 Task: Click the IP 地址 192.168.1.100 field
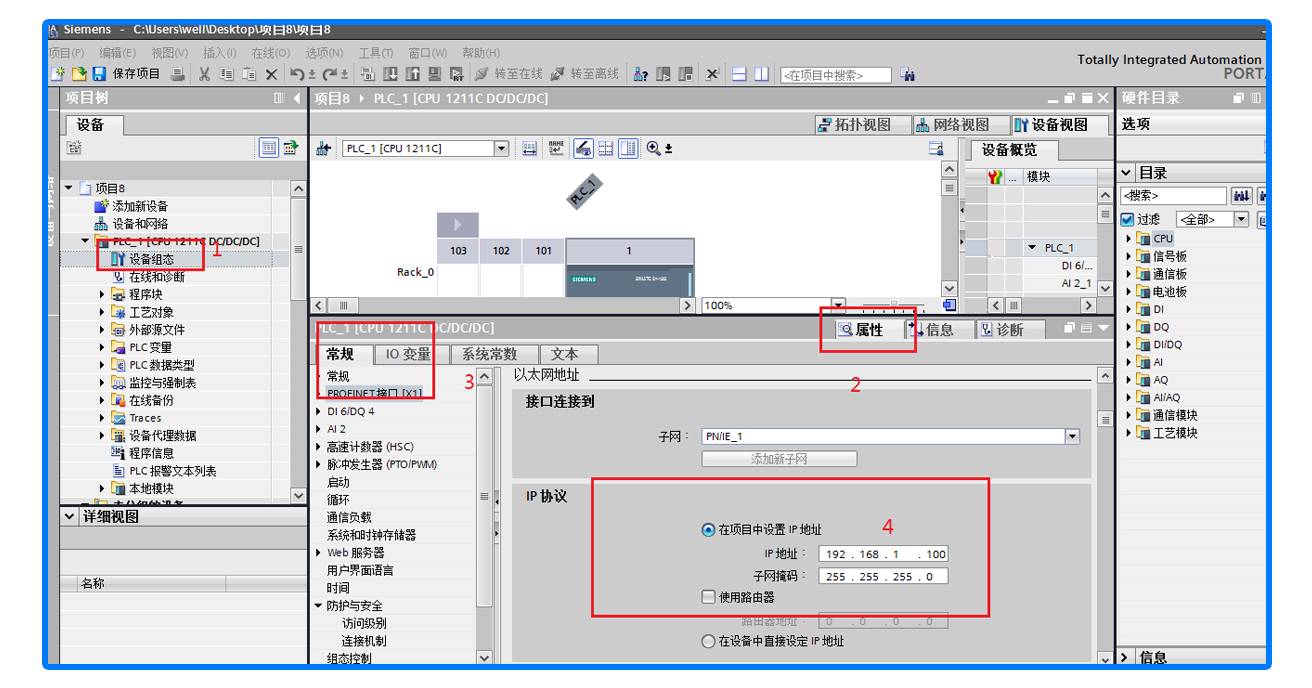pyautogui.click(x=883, y=554)
